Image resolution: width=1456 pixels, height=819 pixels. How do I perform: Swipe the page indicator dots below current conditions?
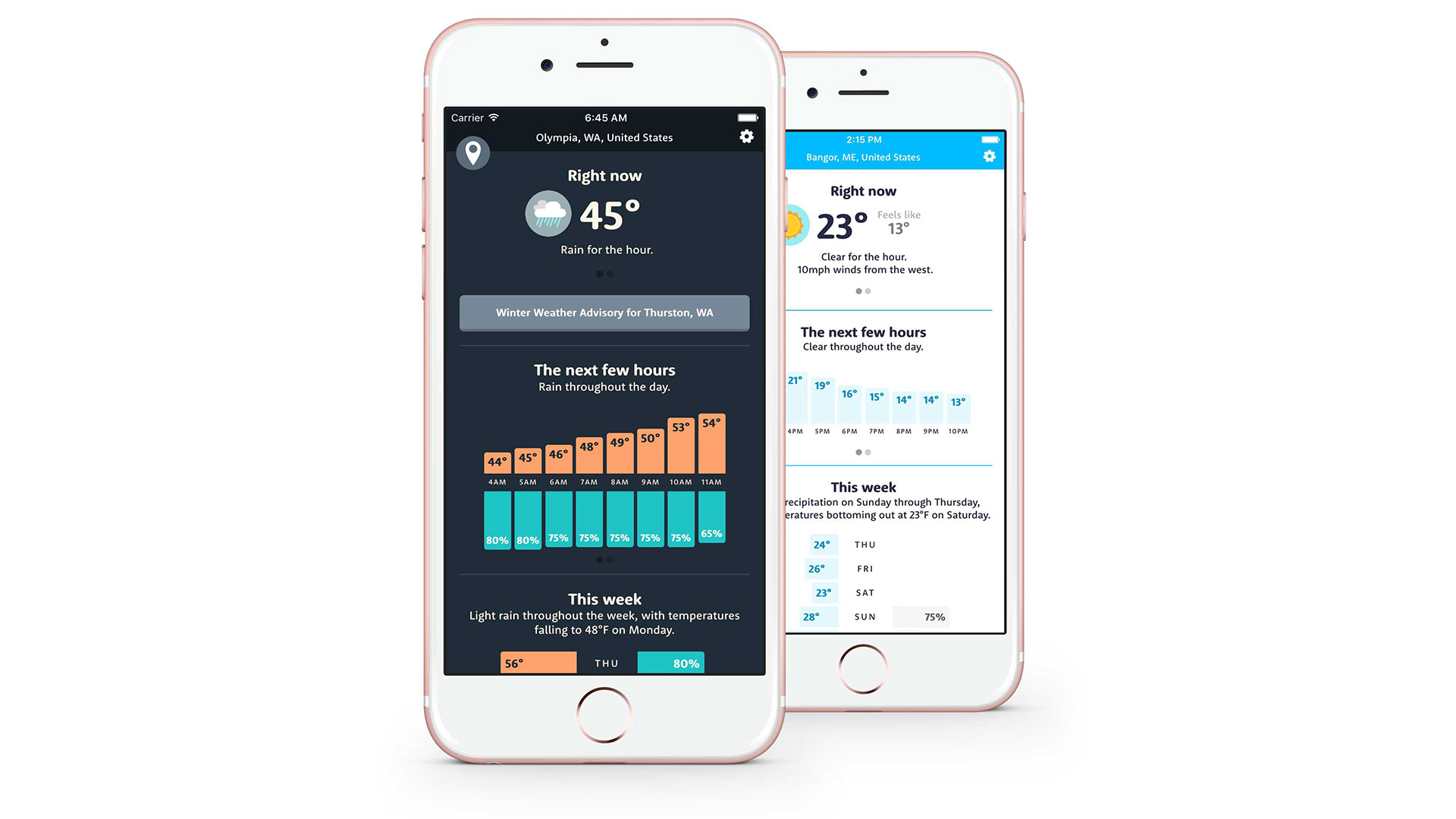[611, 275]
